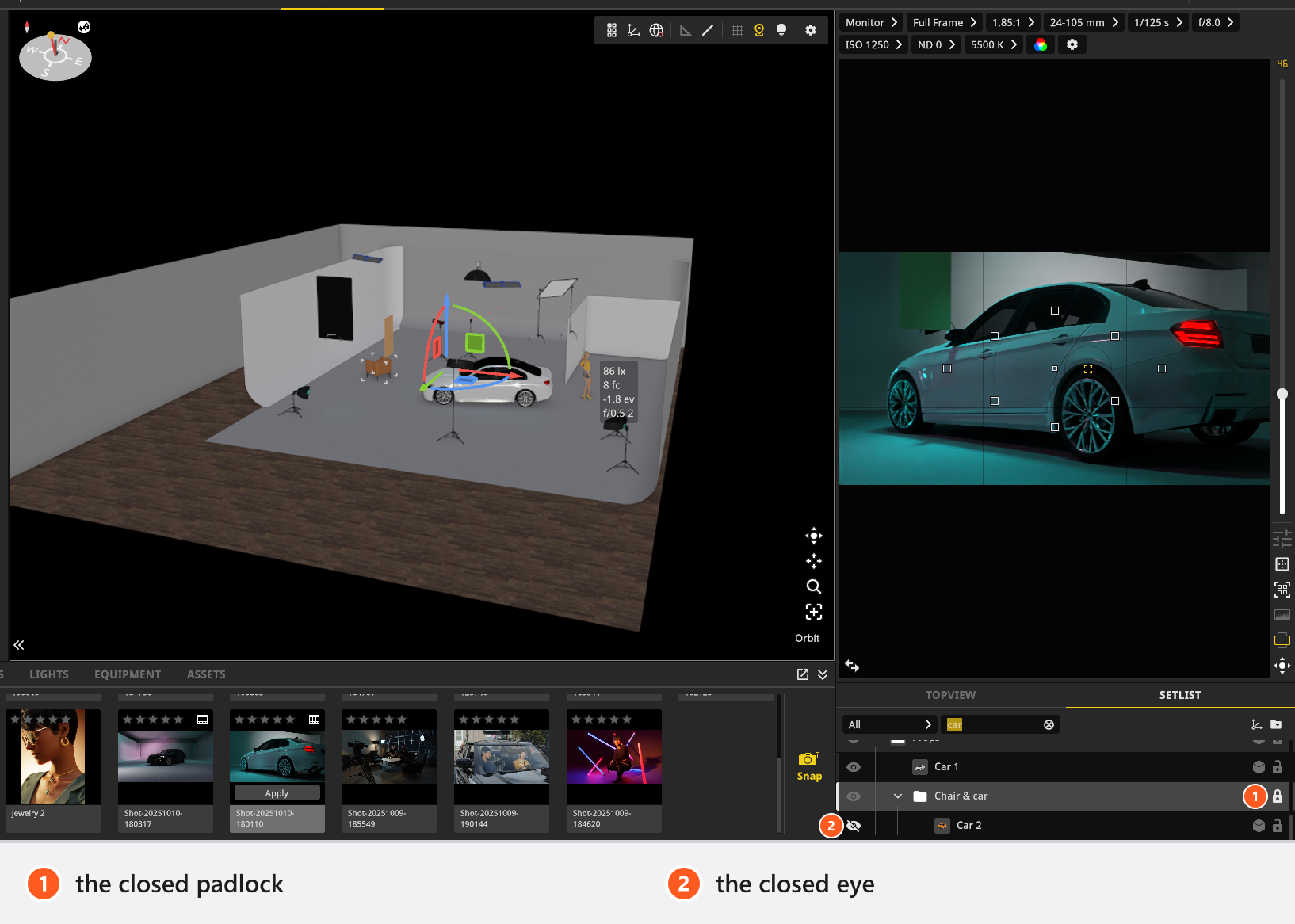The image size is (1295, 924).
Task: Switch to the ASSETS tab
Action: [x=206, y=674]
